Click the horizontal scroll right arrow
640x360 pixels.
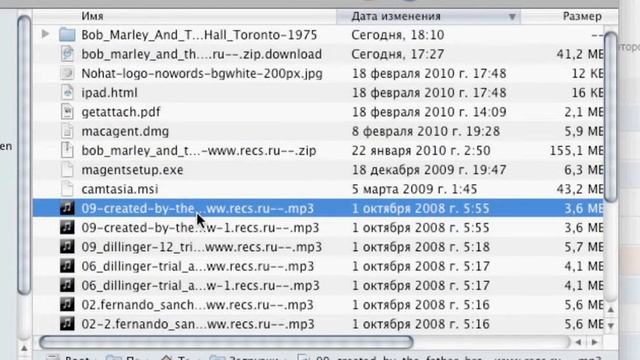click(594, 342)
